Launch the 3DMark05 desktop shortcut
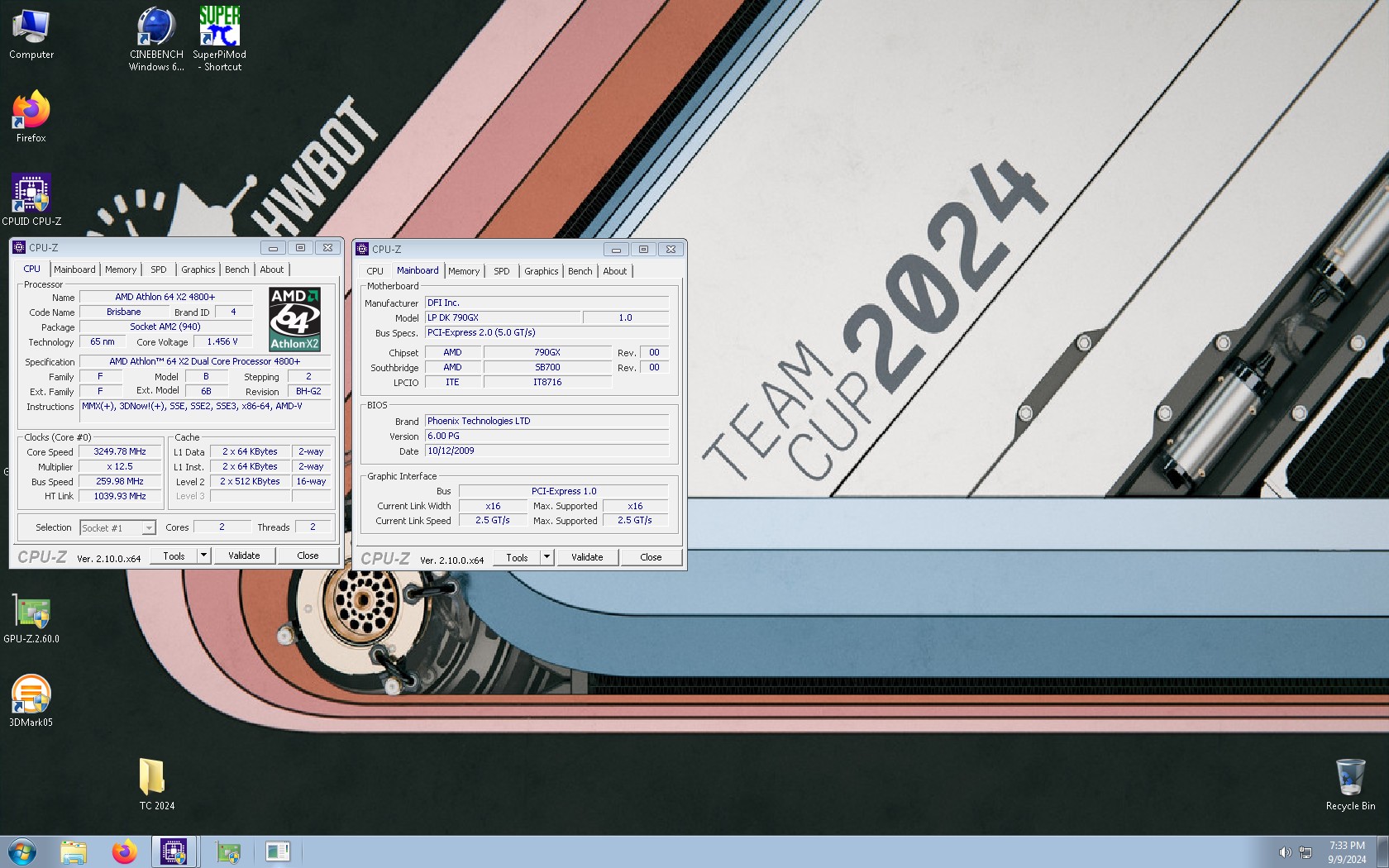 31,701
